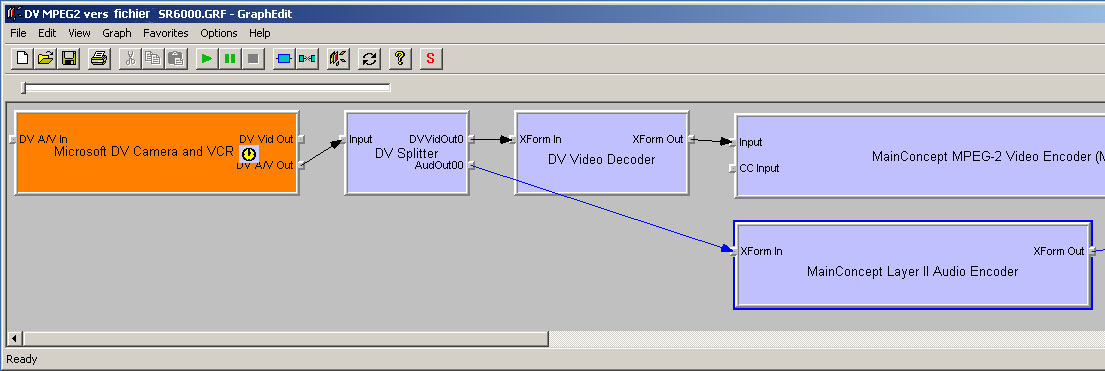1105x371 pixels.
Task: Play the graph with green arrow
Action: coord(206,59)
